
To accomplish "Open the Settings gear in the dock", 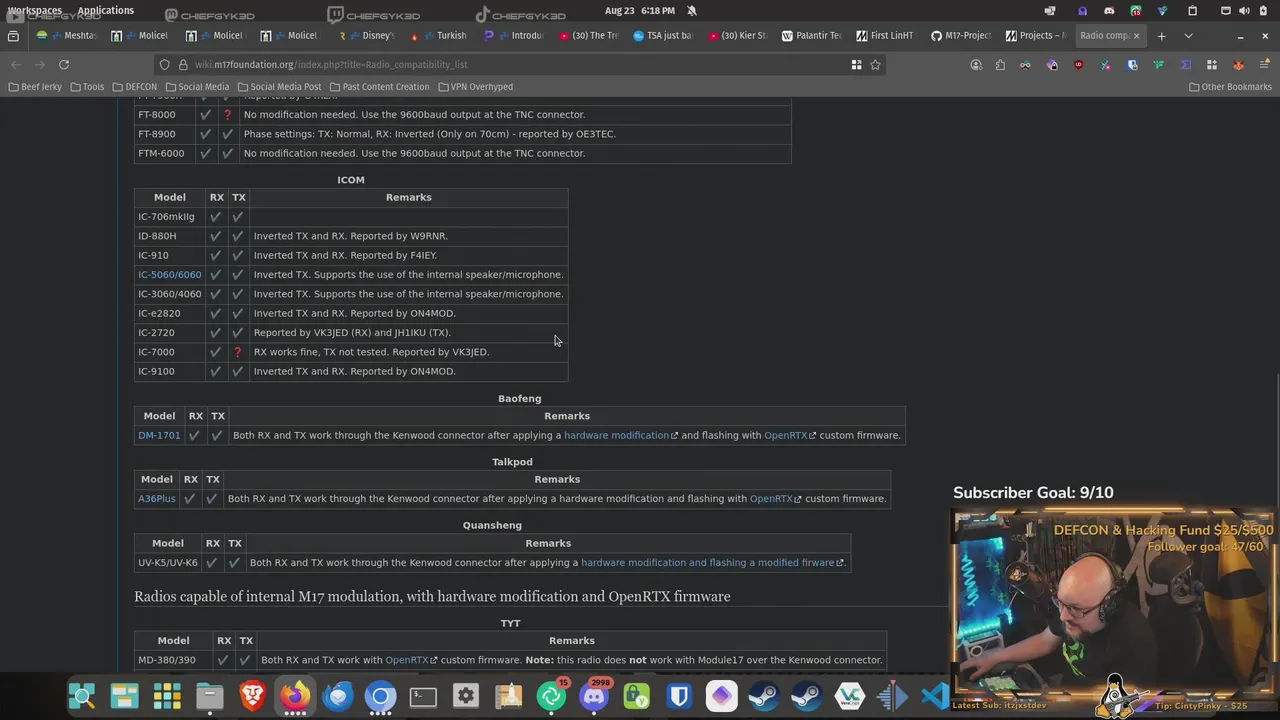I will 466,695.
